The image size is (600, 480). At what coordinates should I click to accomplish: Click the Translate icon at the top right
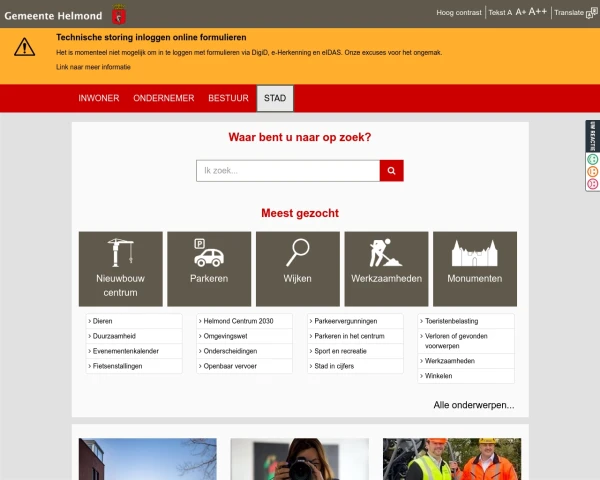[x=592, y=13]
